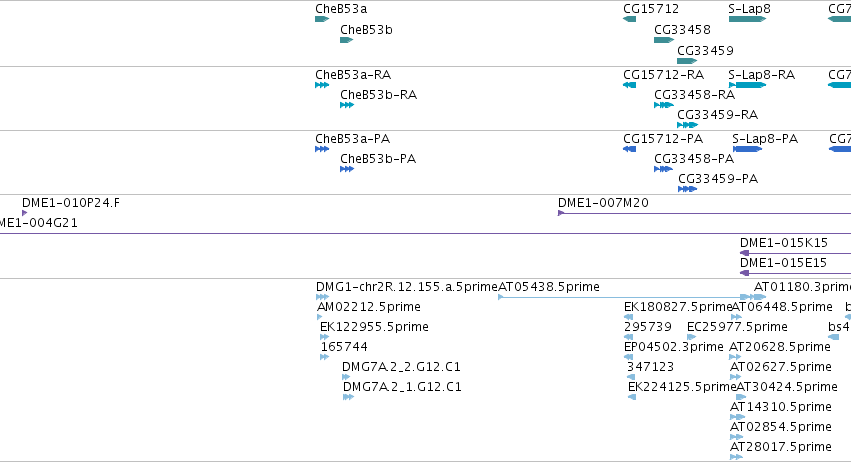This screenshot has width=851, height=462.
Task: Click the DMG7A.2_2.G12.C1 EST arrow
Action: pyautogui.click(x=346, y=377)
